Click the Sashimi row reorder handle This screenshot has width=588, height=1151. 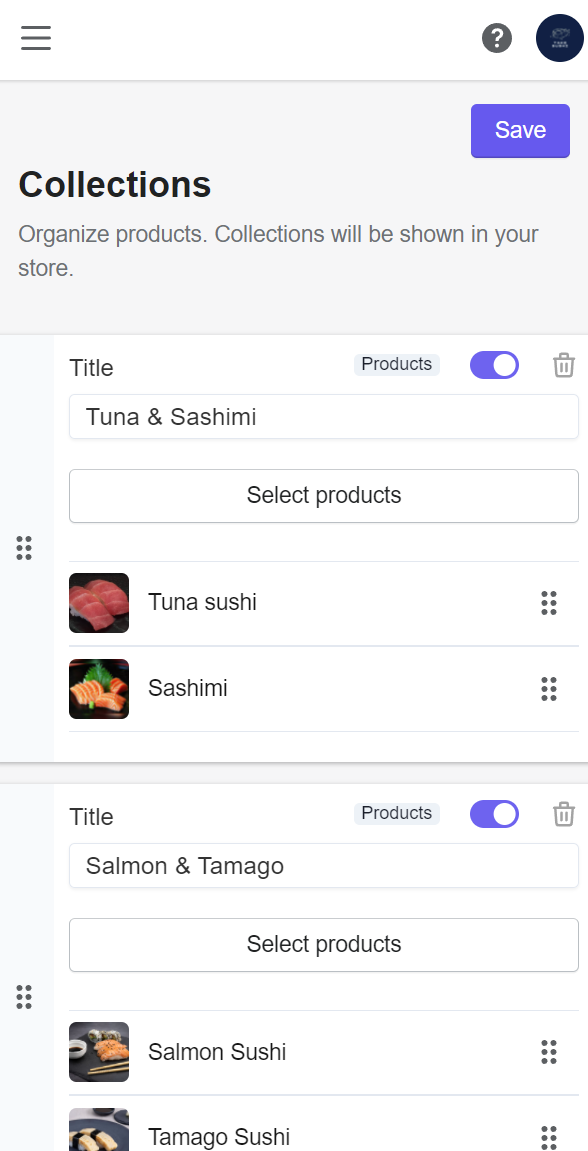coord(549,689)
